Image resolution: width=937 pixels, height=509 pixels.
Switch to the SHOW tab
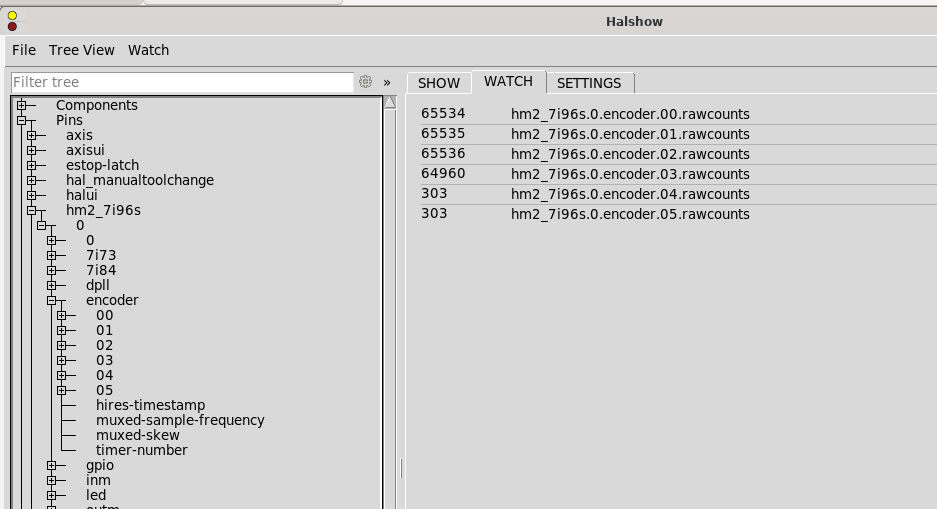439,83
